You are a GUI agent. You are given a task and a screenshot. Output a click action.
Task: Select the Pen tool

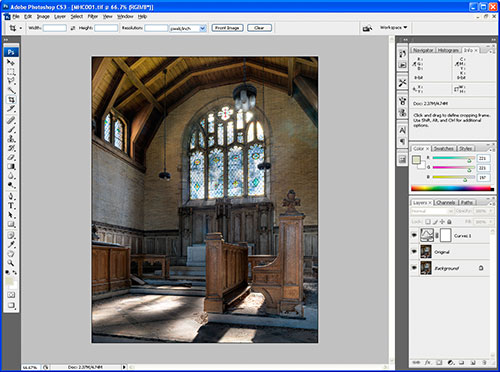point(11,196)
